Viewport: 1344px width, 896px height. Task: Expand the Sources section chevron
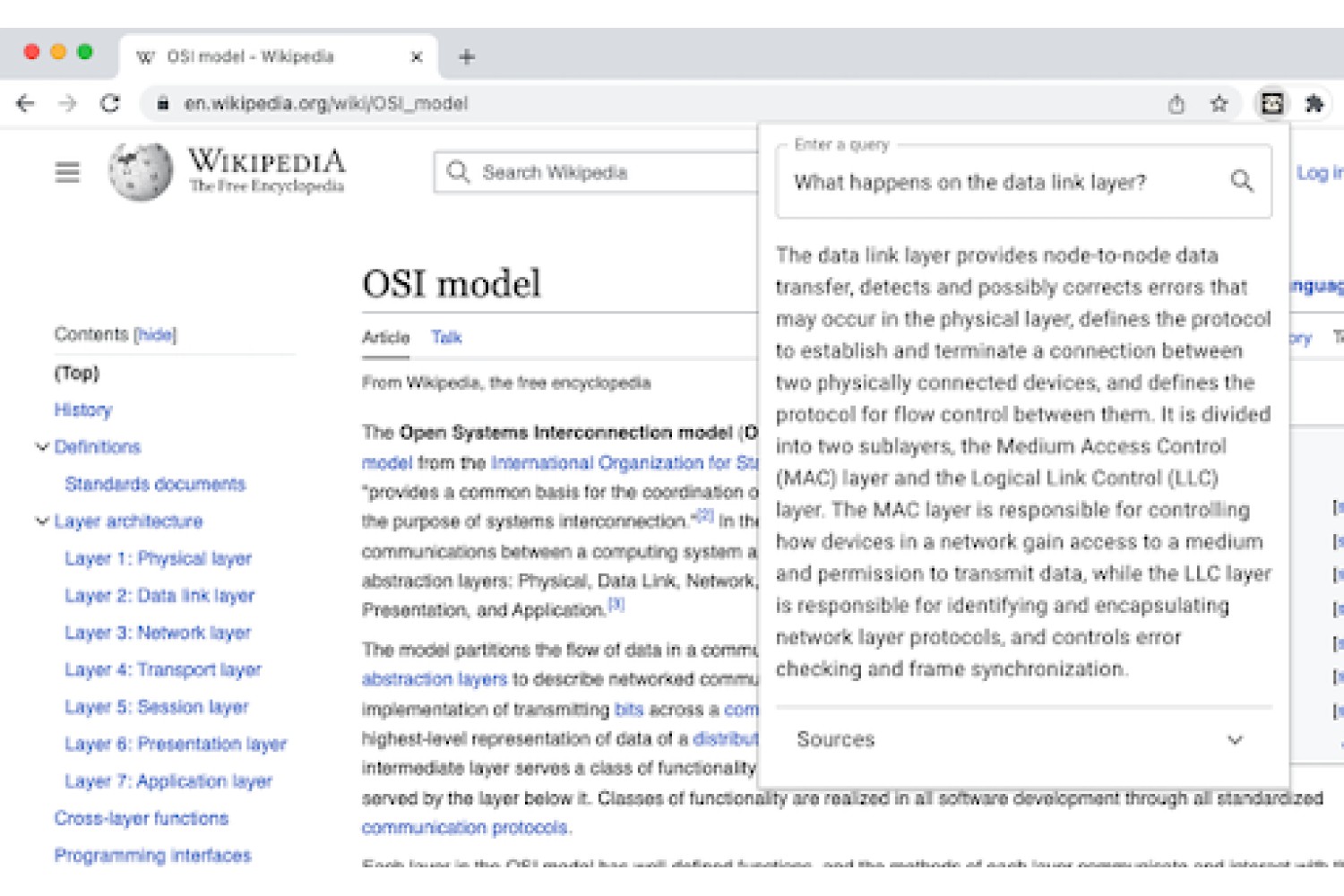click(1235, 740)
